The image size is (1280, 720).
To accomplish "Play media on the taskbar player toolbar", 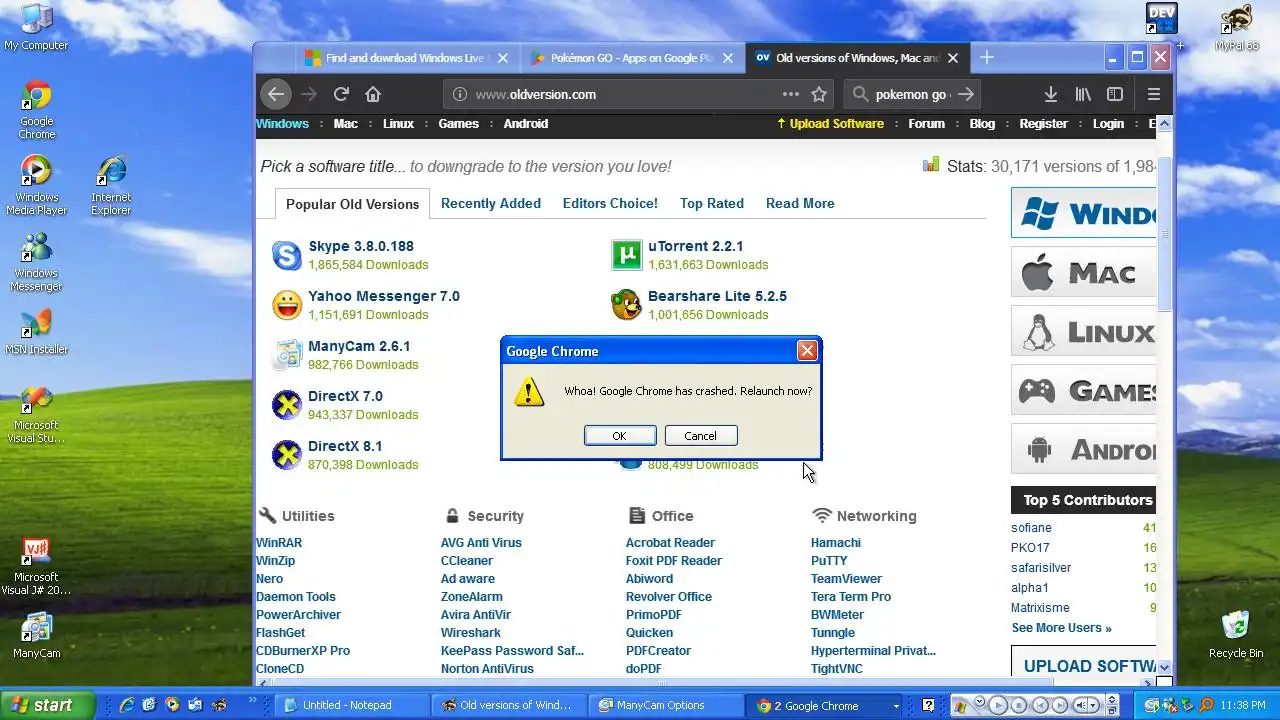I will (998, 705).
